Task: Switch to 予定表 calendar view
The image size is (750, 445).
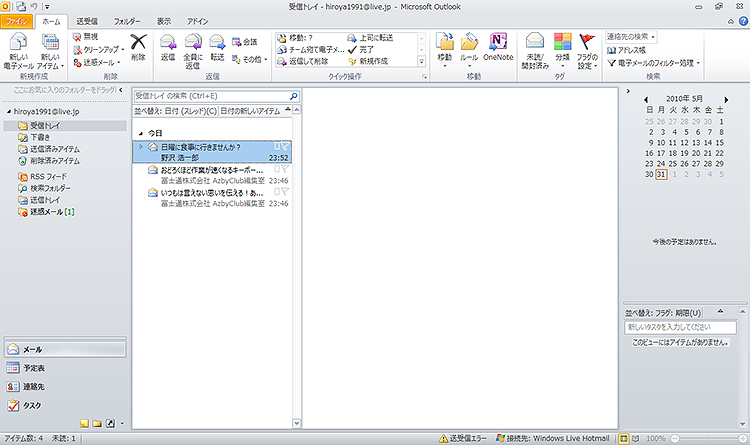Action: [x=65, y=368]
